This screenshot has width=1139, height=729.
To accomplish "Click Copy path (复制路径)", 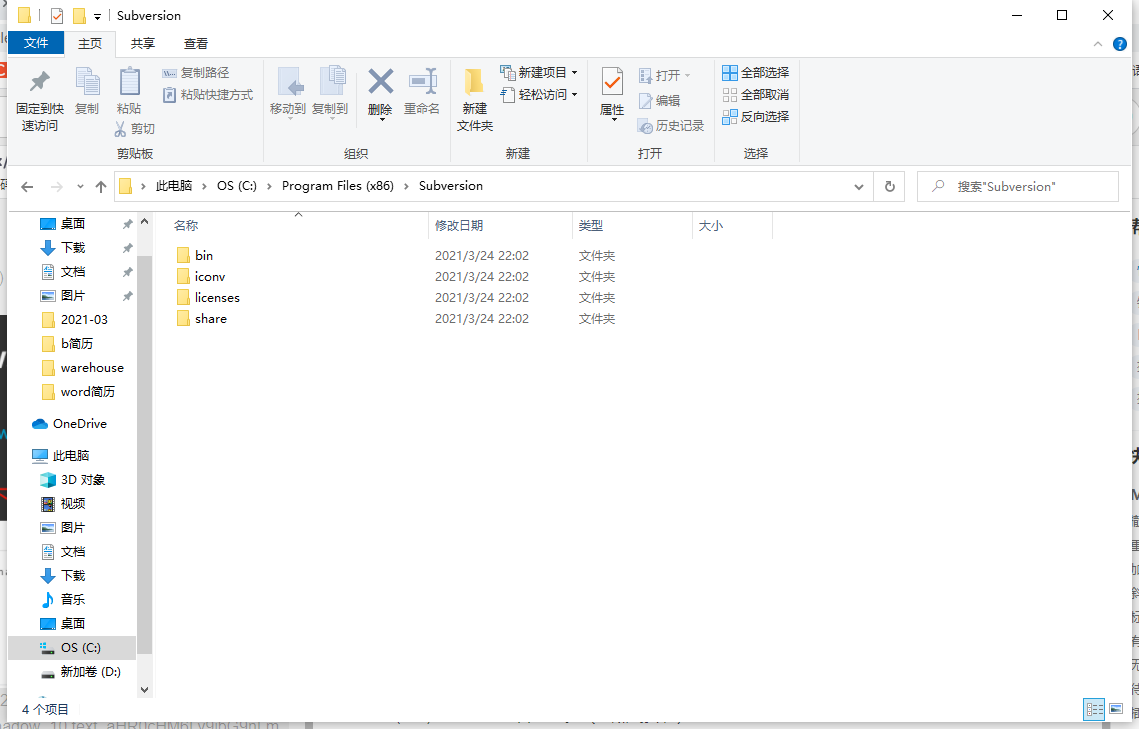I will [195, 73].
